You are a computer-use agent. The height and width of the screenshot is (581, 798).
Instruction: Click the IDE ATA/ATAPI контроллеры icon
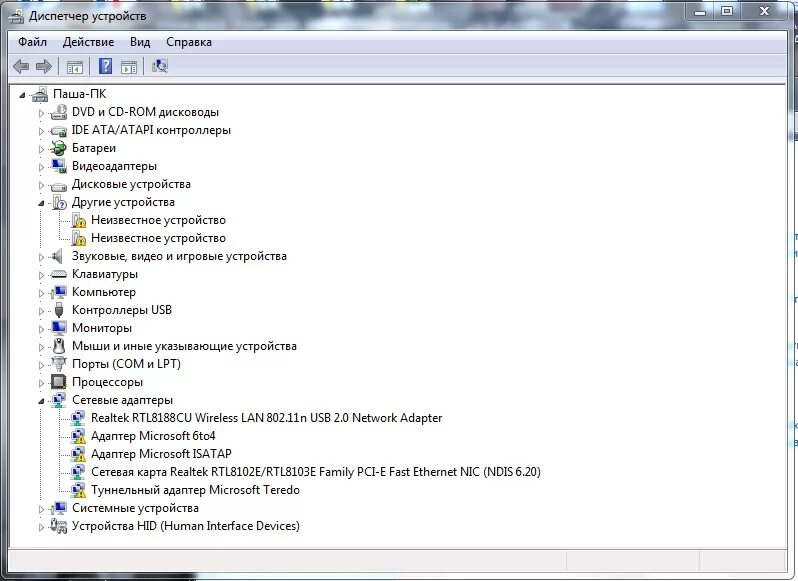tap(59, 131)
